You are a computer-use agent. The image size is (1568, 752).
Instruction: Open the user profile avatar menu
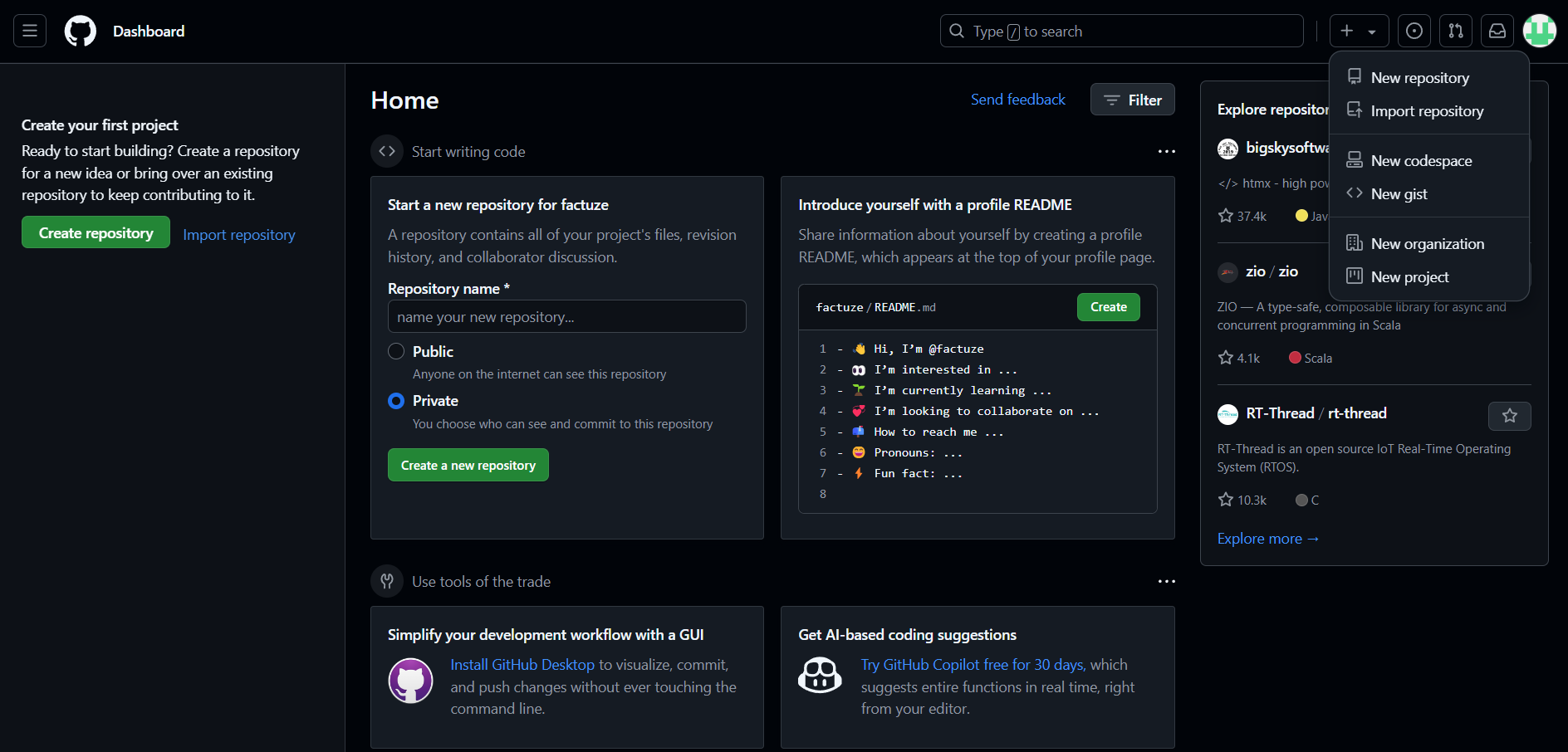click(x=1539, y=32)
